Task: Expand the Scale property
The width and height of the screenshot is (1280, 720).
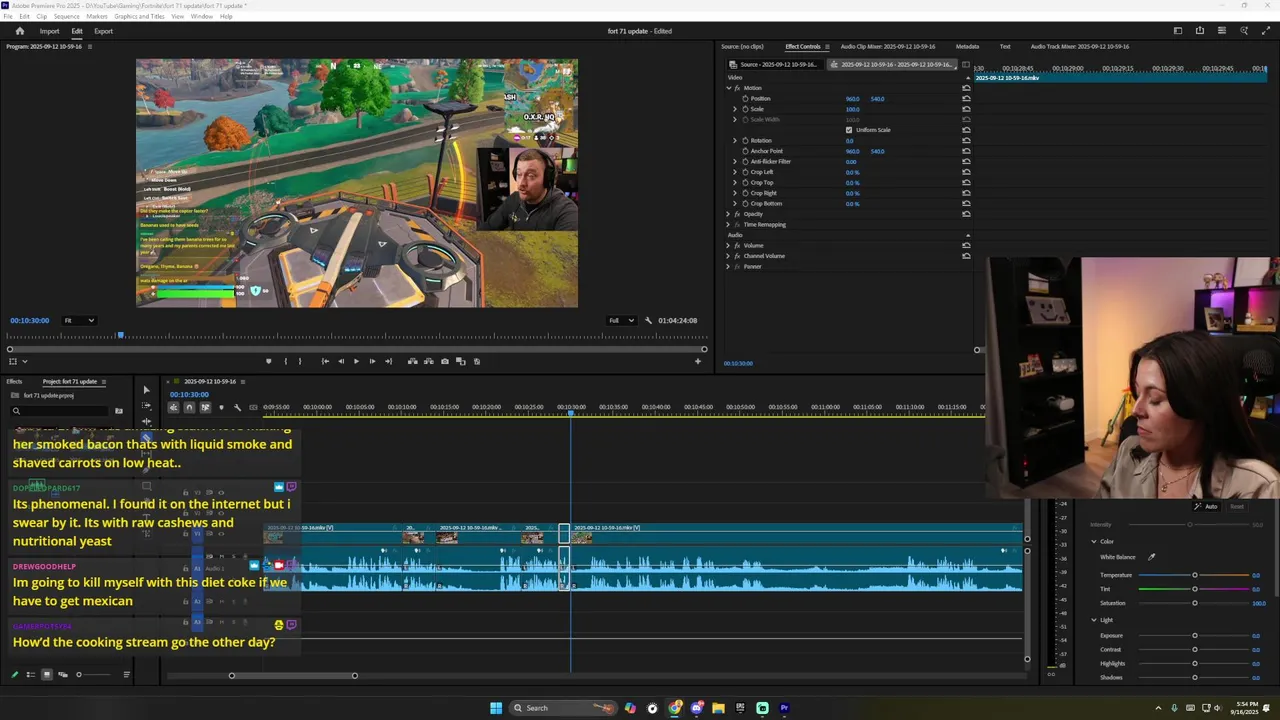Action: [x=735, y=109]
